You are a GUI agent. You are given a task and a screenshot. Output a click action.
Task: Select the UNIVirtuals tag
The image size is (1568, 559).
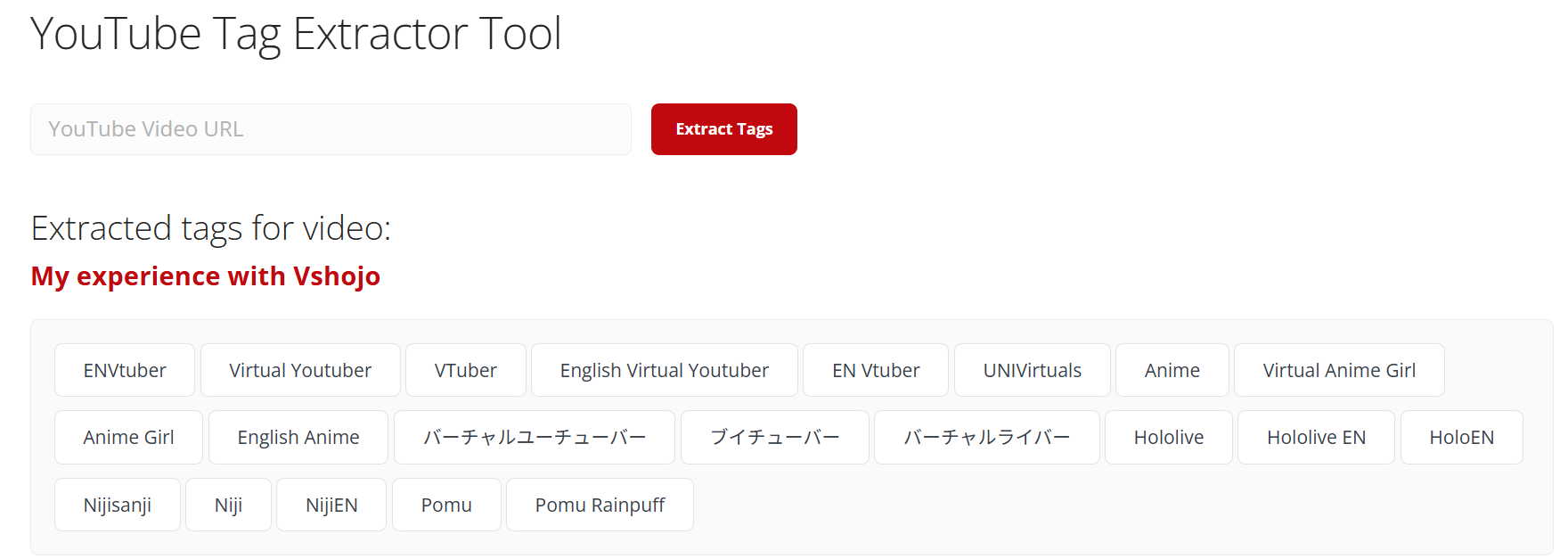click(x=1033, y=370)
